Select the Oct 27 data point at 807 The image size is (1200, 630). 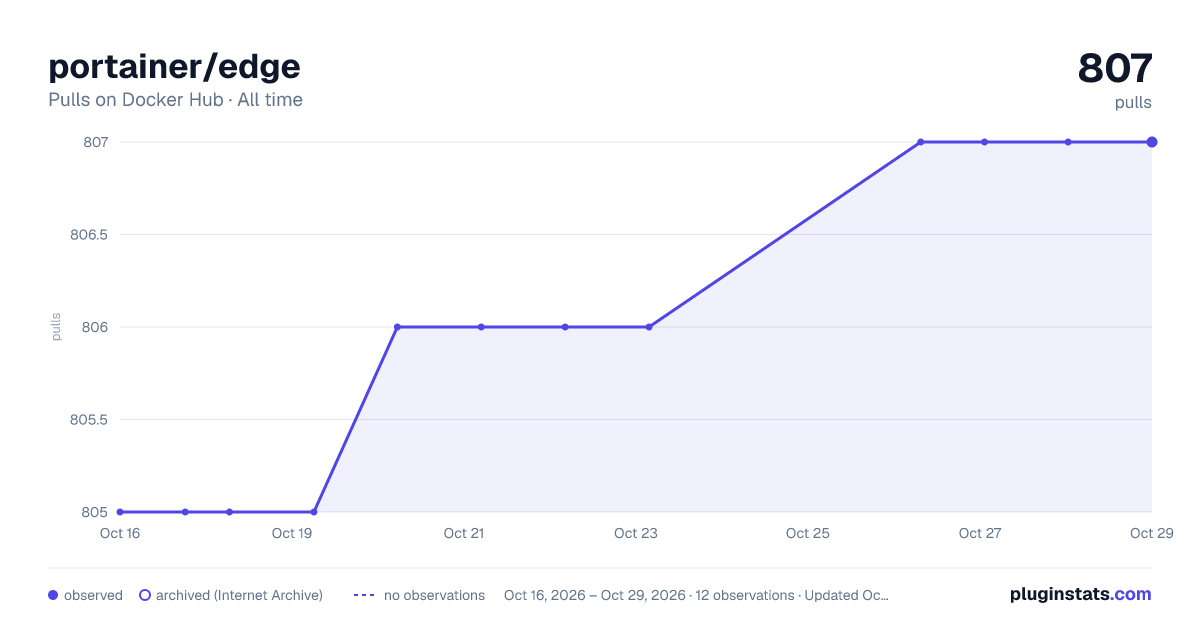point(985,142)
